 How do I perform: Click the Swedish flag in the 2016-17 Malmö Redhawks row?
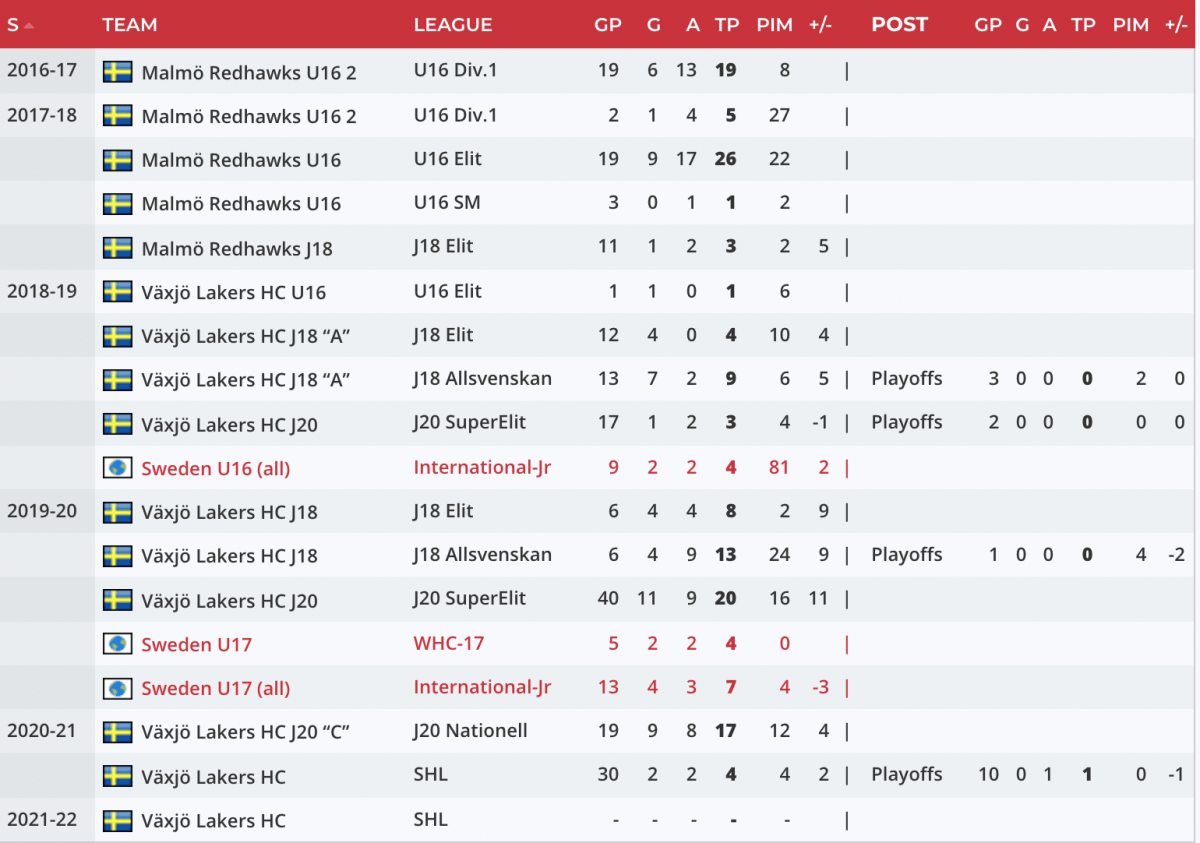pyautogui.click(x=118, y=71)
